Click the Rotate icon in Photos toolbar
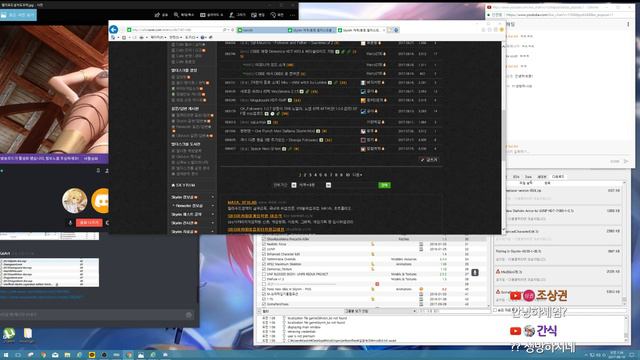This screenshot has height=360, width=640. tap(273, 15)
